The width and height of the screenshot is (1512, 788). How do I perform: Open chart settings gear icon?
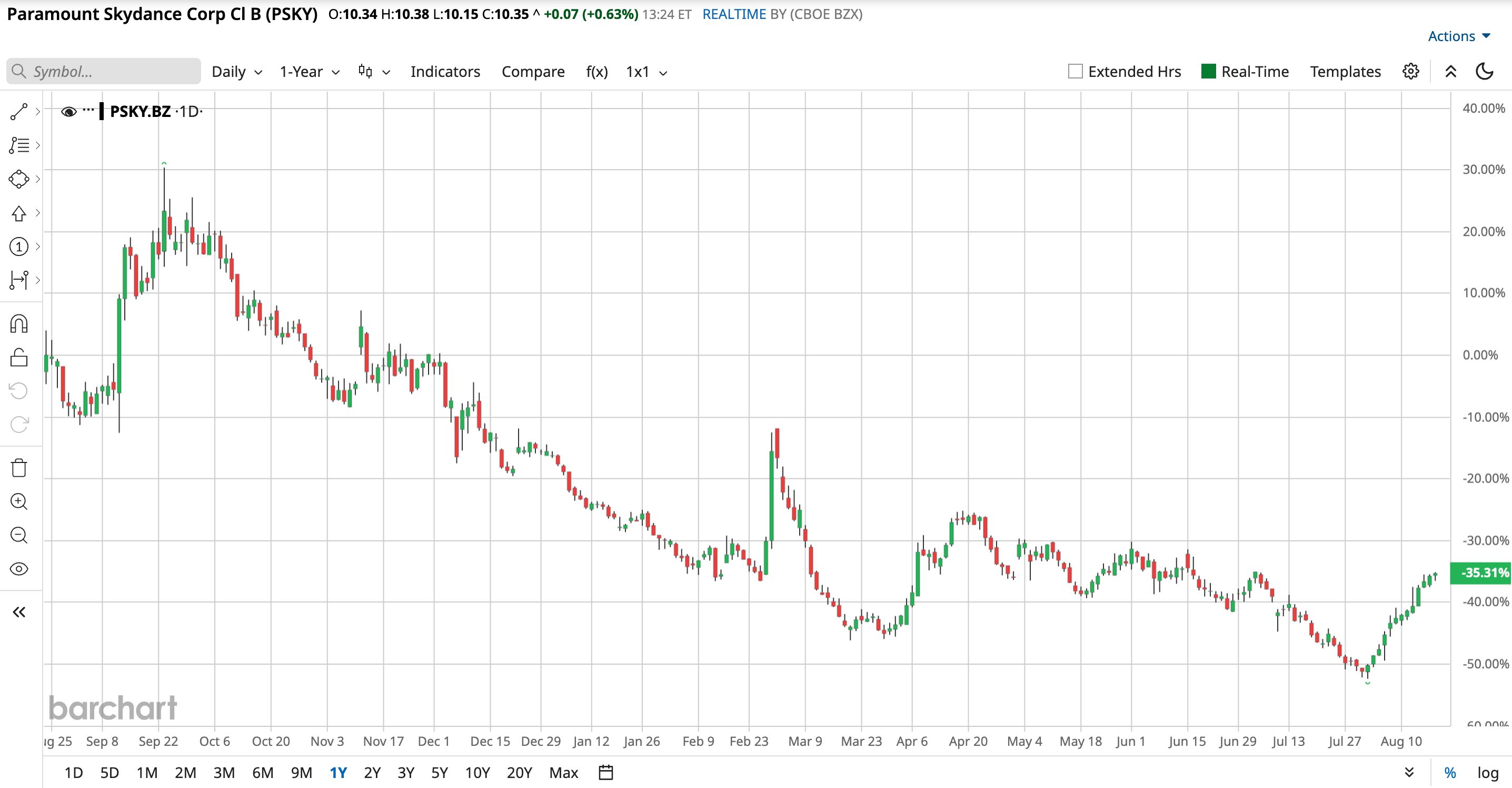point(1411,72)
